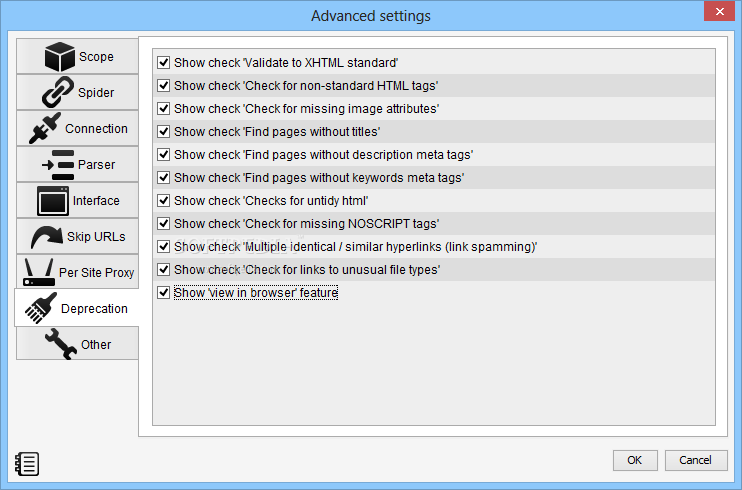The width and height of the screenshot is (742, 490).
Task: Switch to the Other tab label
Action: click(96, 345)
